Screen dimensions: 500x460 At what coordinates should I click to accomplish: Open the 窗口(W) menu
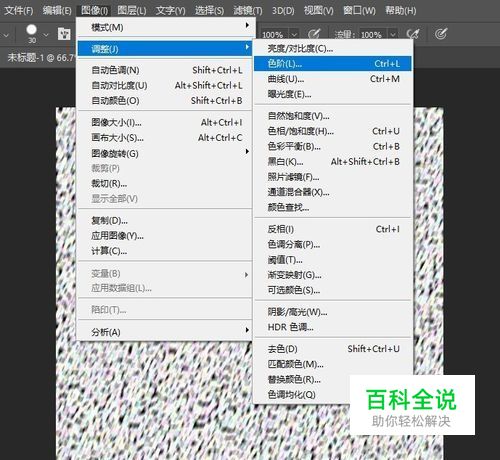[x=359, y=11]
